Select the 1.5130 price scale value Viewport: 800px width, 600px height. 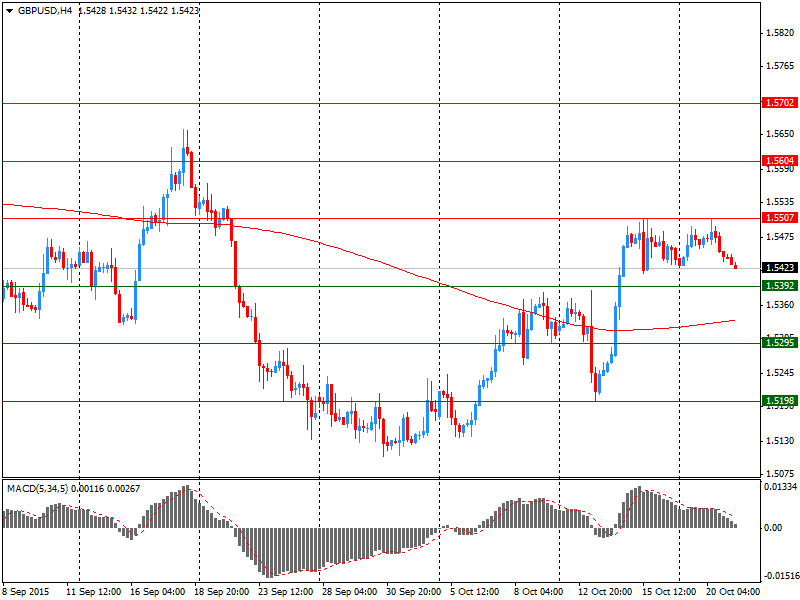(x=781, y=440)
